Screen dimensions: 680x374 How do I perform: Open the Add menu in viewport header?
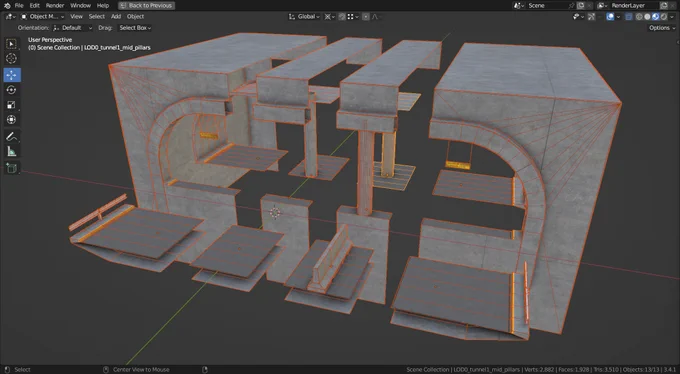coord(116,16)
